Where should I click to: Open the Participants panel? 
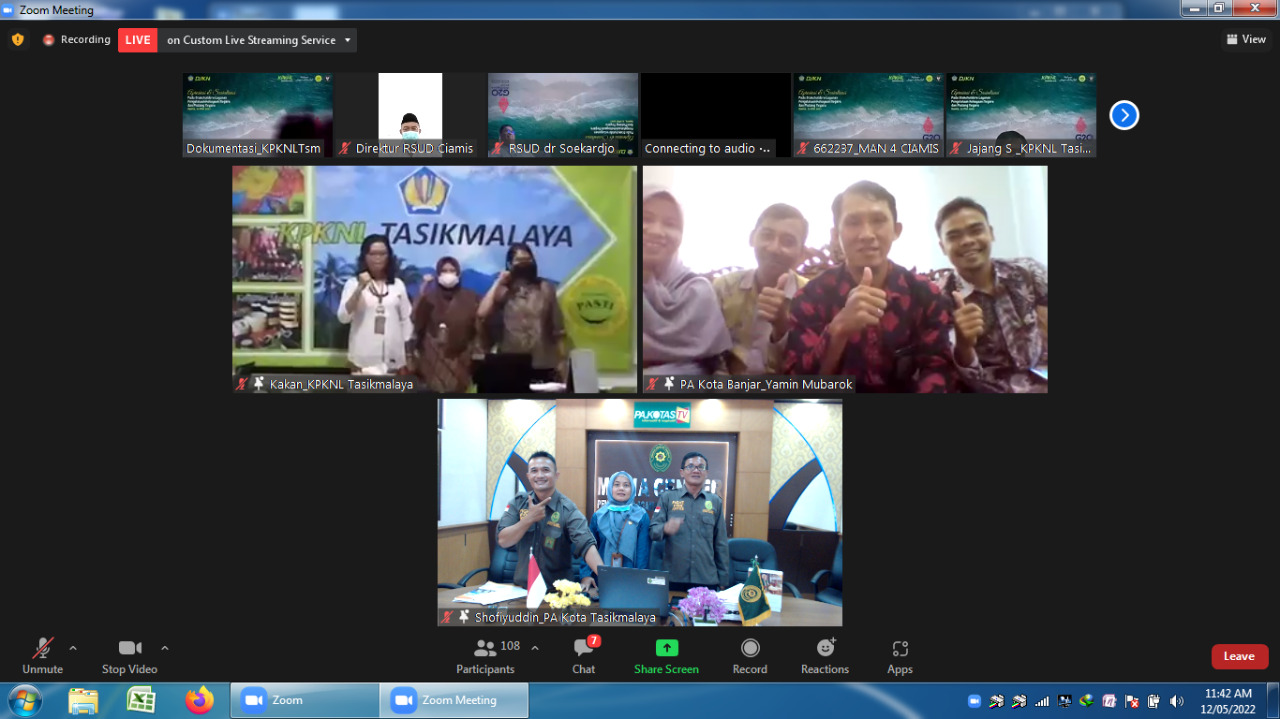click(486, 656)
